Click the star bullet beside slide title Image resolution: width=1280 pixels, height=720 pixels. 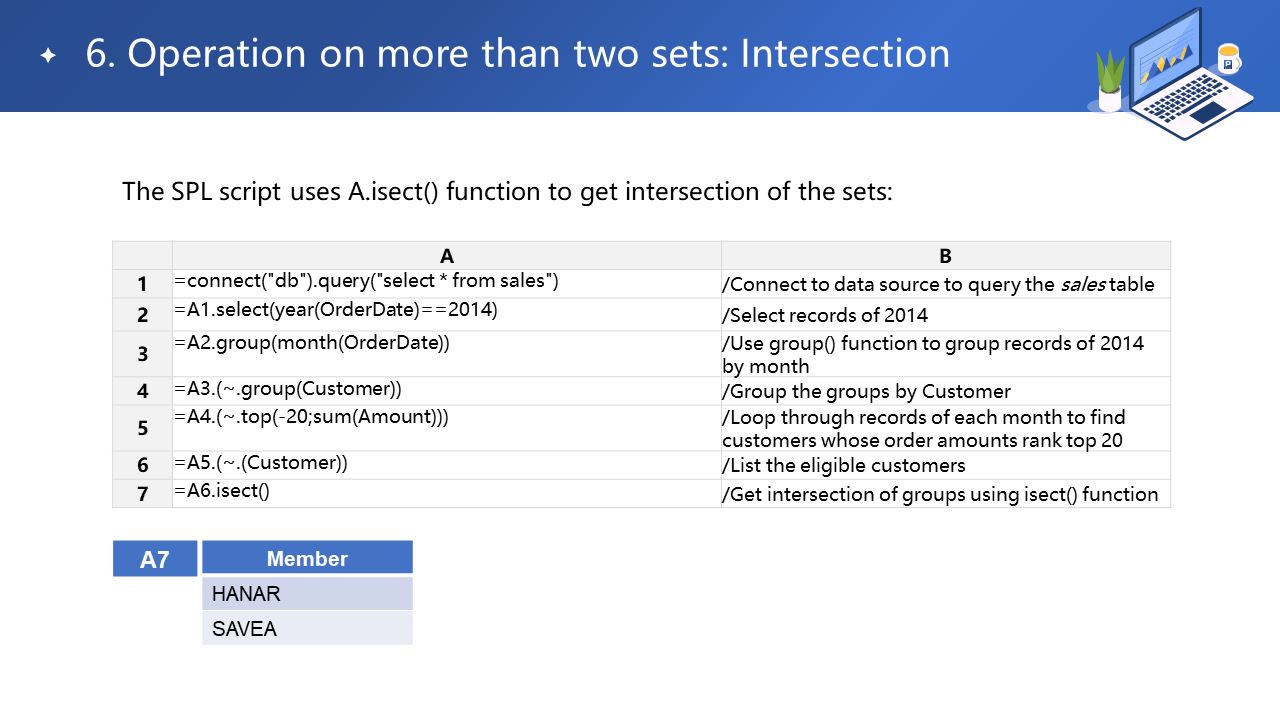(x=48, y=56)
